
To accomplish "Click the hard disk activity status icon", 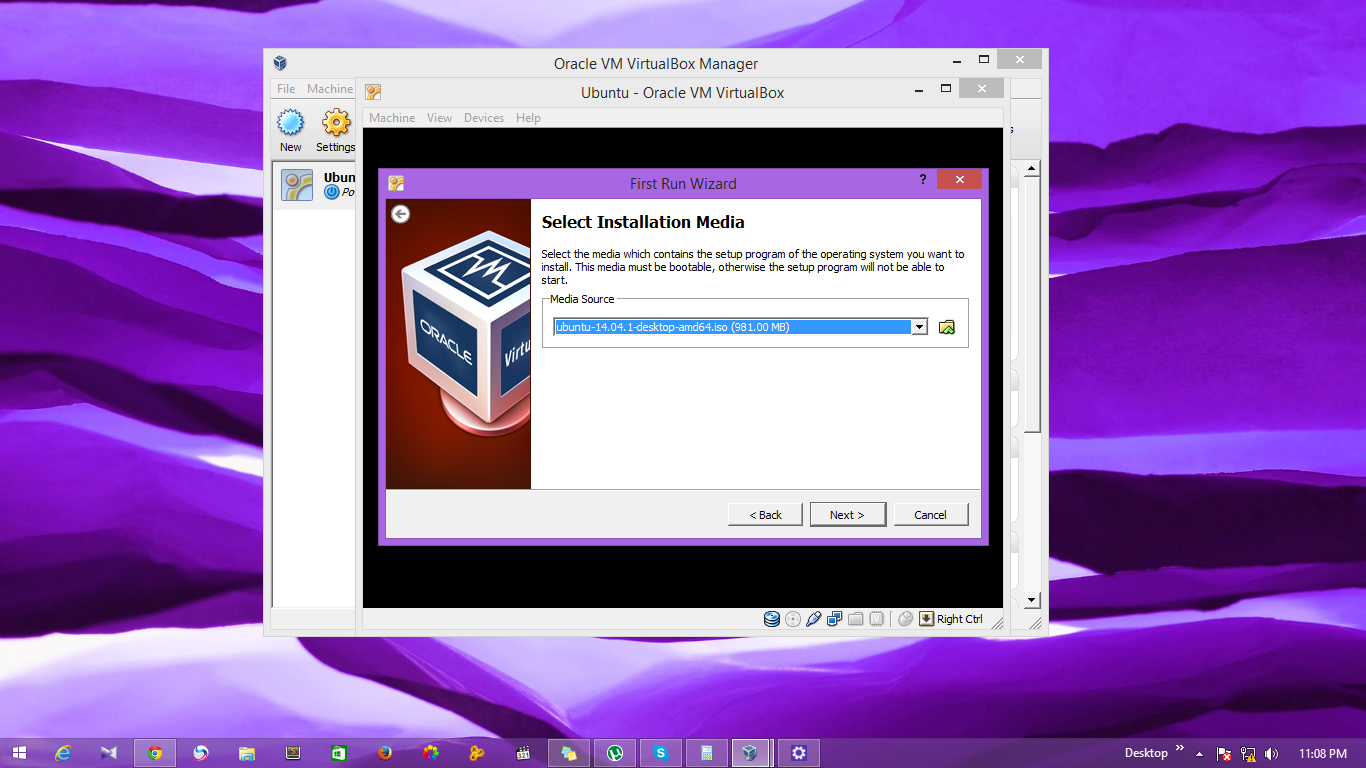I will point(772,619).
